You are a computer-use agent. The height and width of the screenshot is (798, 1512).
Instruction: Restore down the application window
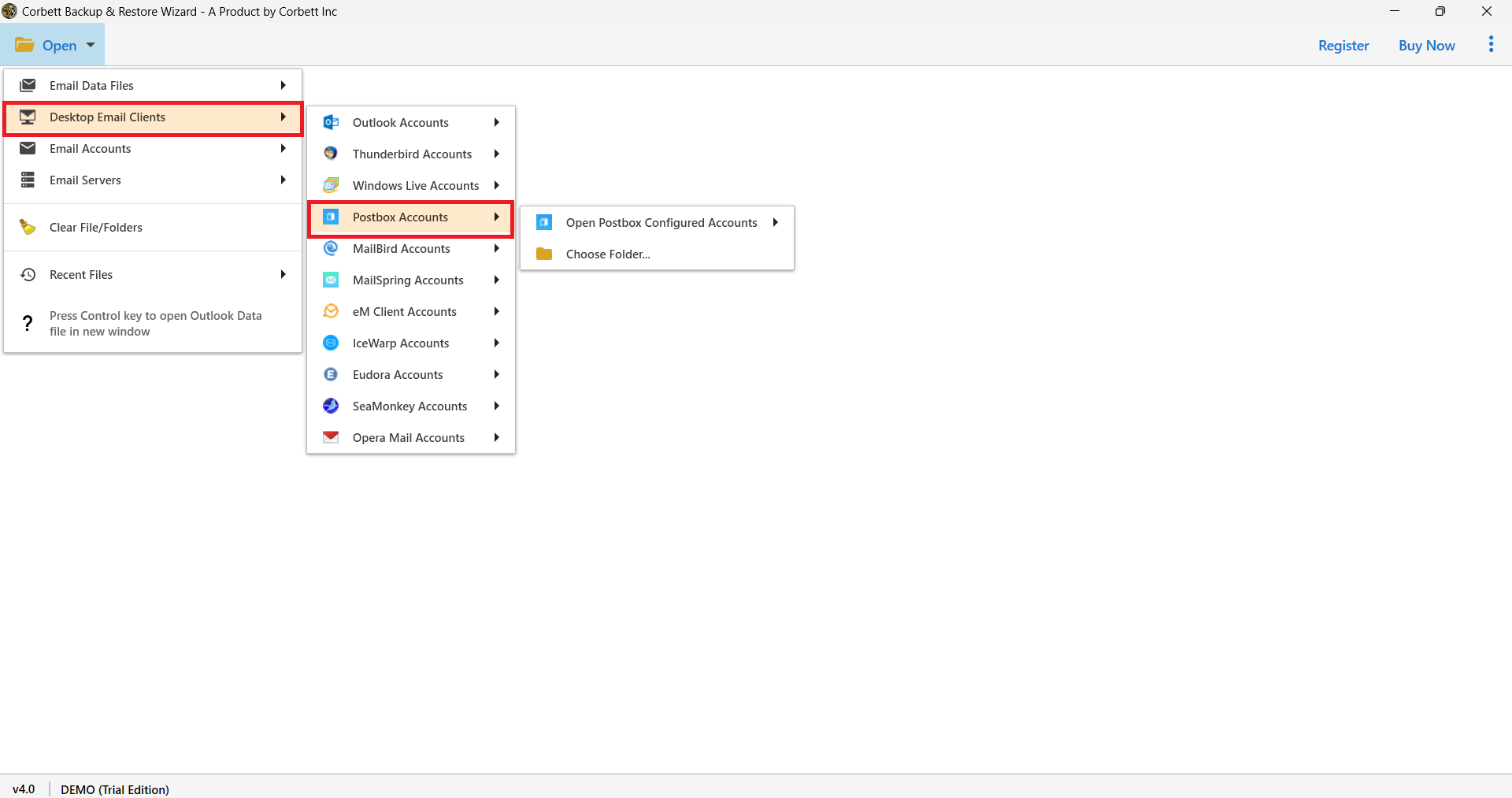pos(1440,11)
